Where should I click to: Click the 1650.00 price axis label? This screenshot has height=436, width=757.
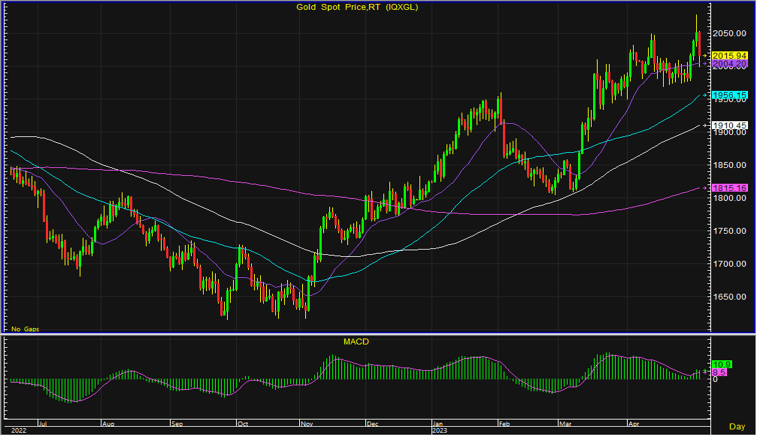point(725,297)
